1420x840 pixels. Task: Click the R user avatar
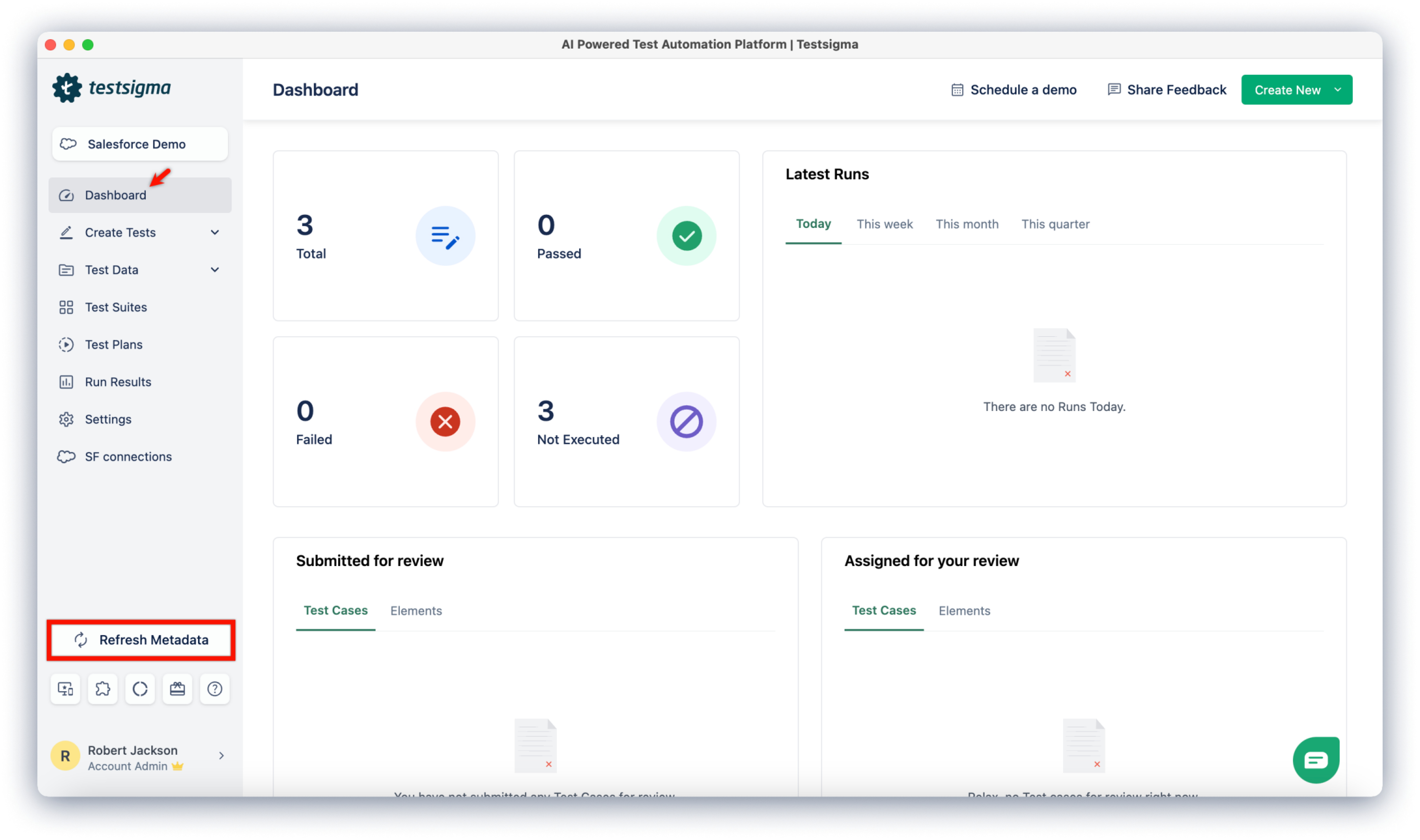pos(66,756)
